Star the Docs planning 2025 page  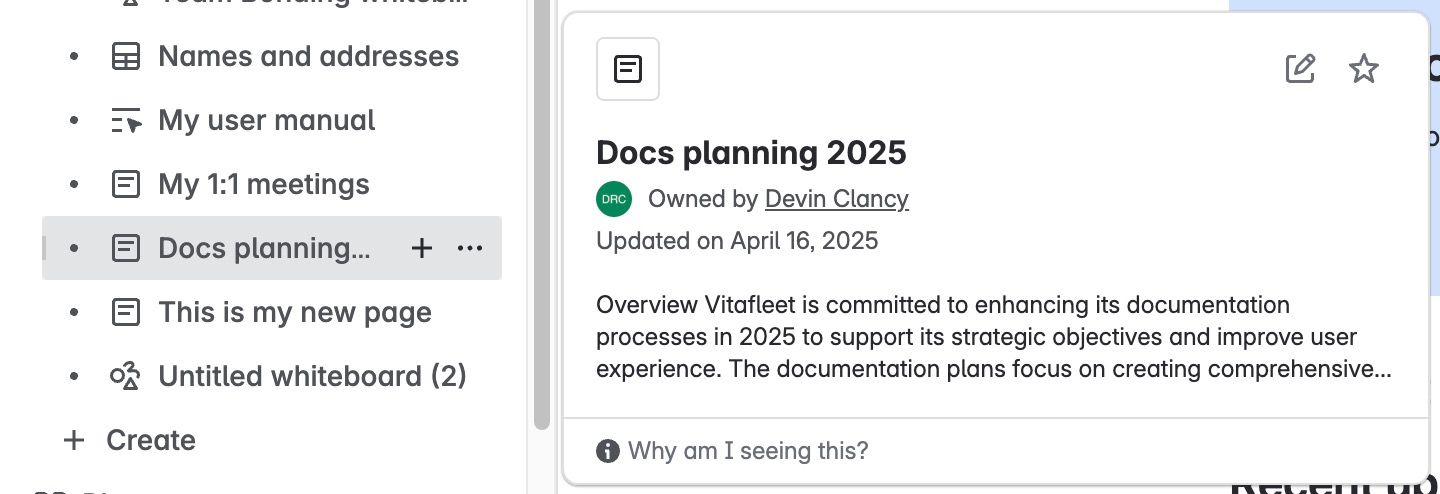click(x=1364, y=69)
